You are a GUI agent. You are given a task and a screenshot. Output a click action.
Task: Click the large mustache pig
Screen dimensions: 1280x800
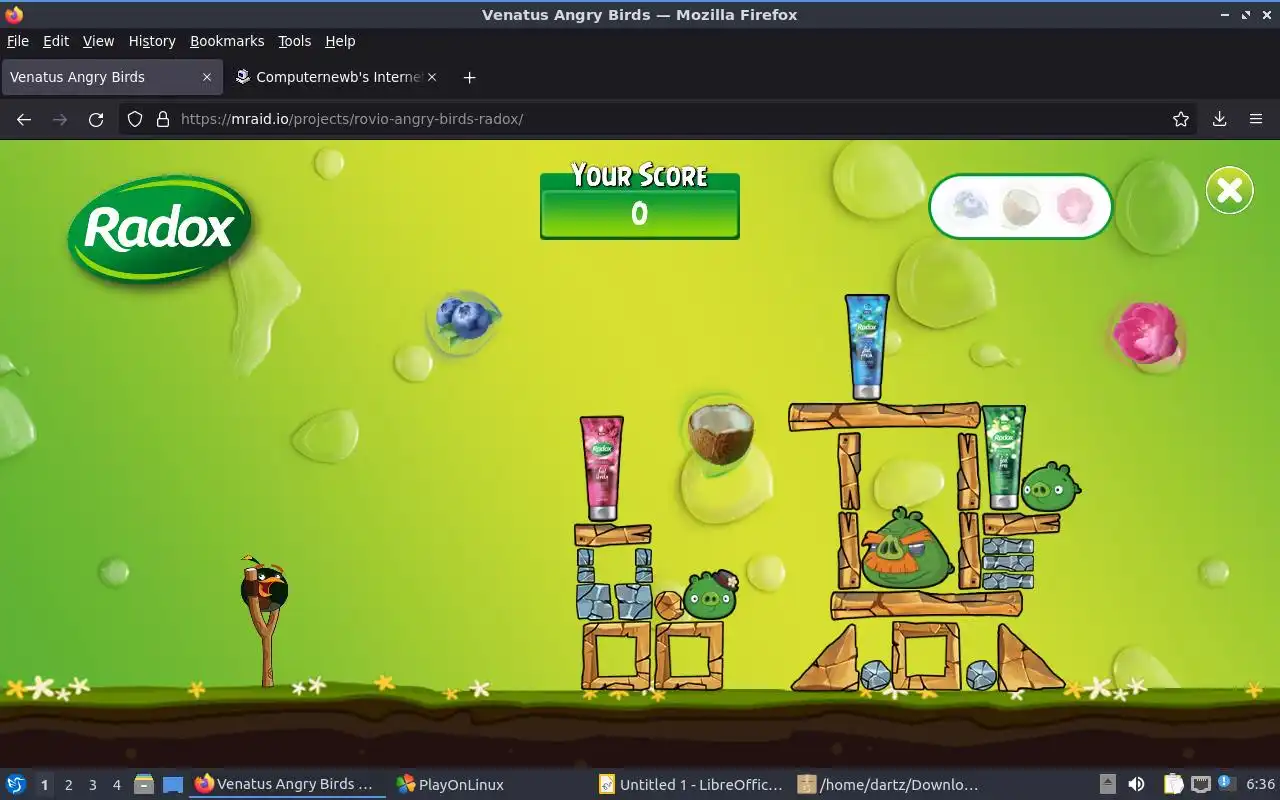tap(906, 548)
